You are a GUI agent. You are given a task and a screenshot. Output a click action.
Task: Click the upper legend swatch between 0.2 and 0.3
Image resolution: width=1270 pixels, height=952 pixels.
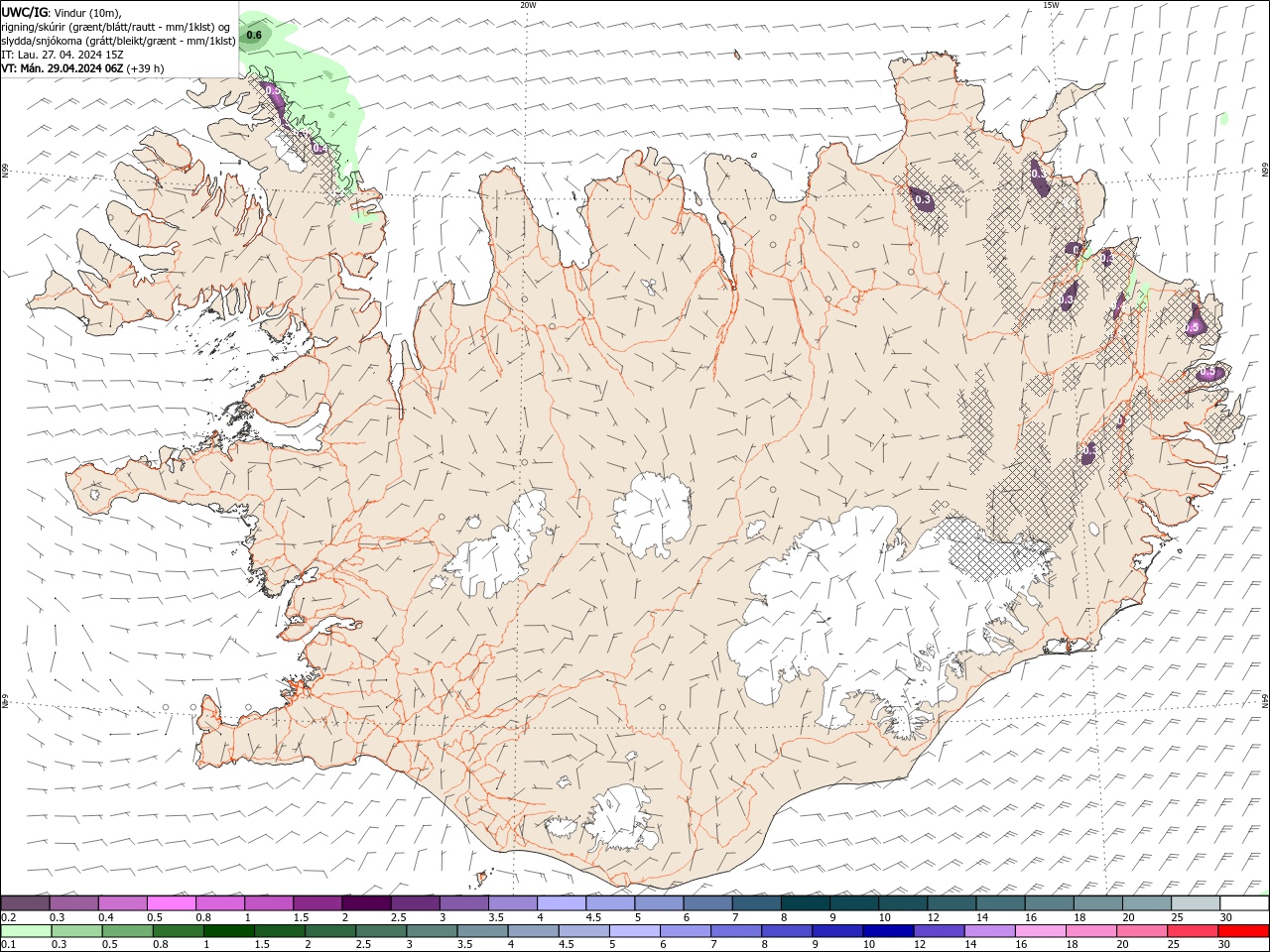pos(25,903)
